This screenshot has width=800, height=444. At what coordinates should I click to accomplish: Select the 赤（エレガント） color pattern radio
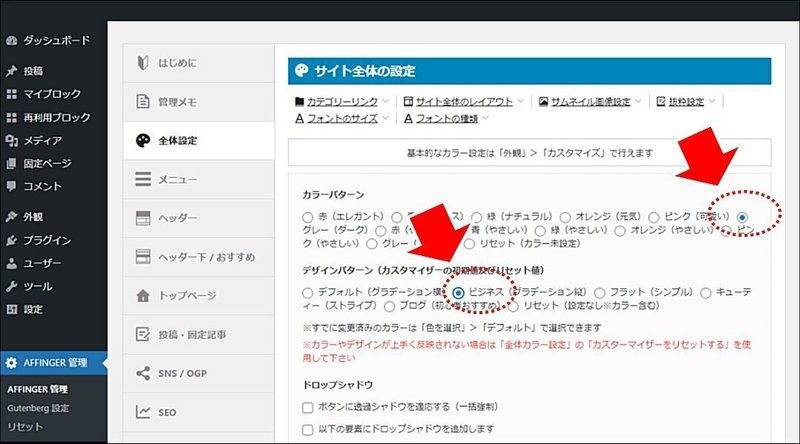click(x=307, y=218)
